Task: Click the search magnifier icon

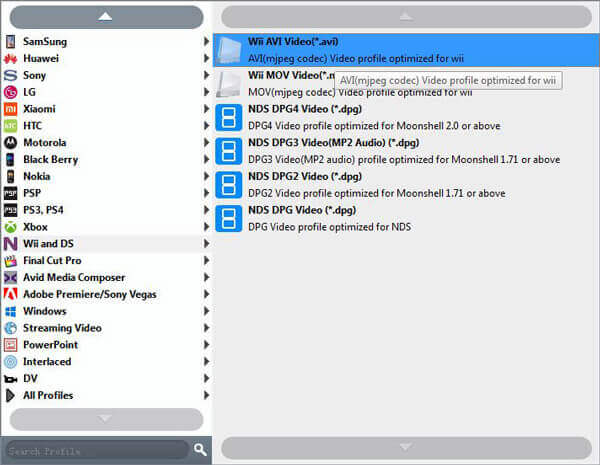Action: (200, 449)
